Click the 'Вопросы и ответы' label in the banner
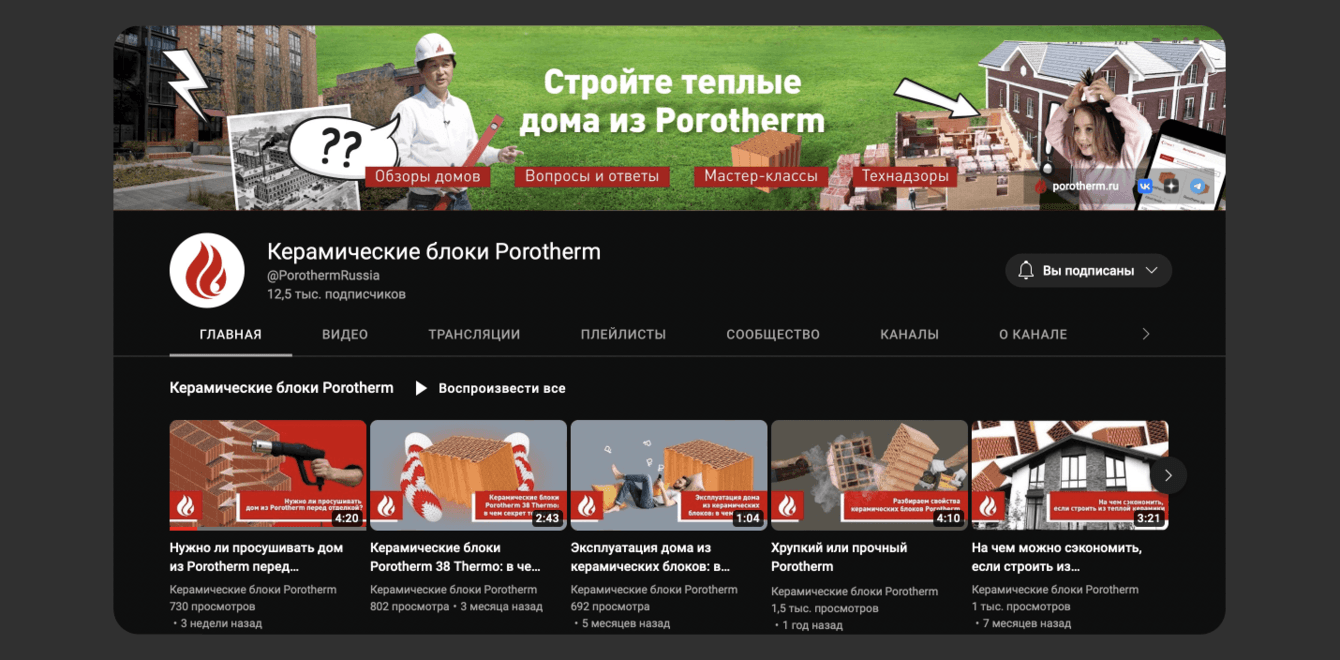Image resolution: width=1340 pixels, height=660 pixels. click(592, 177)
